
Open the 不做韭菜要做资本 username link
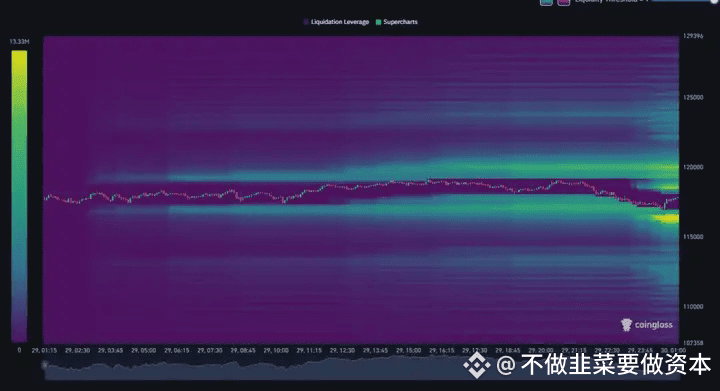pos(615,365)
